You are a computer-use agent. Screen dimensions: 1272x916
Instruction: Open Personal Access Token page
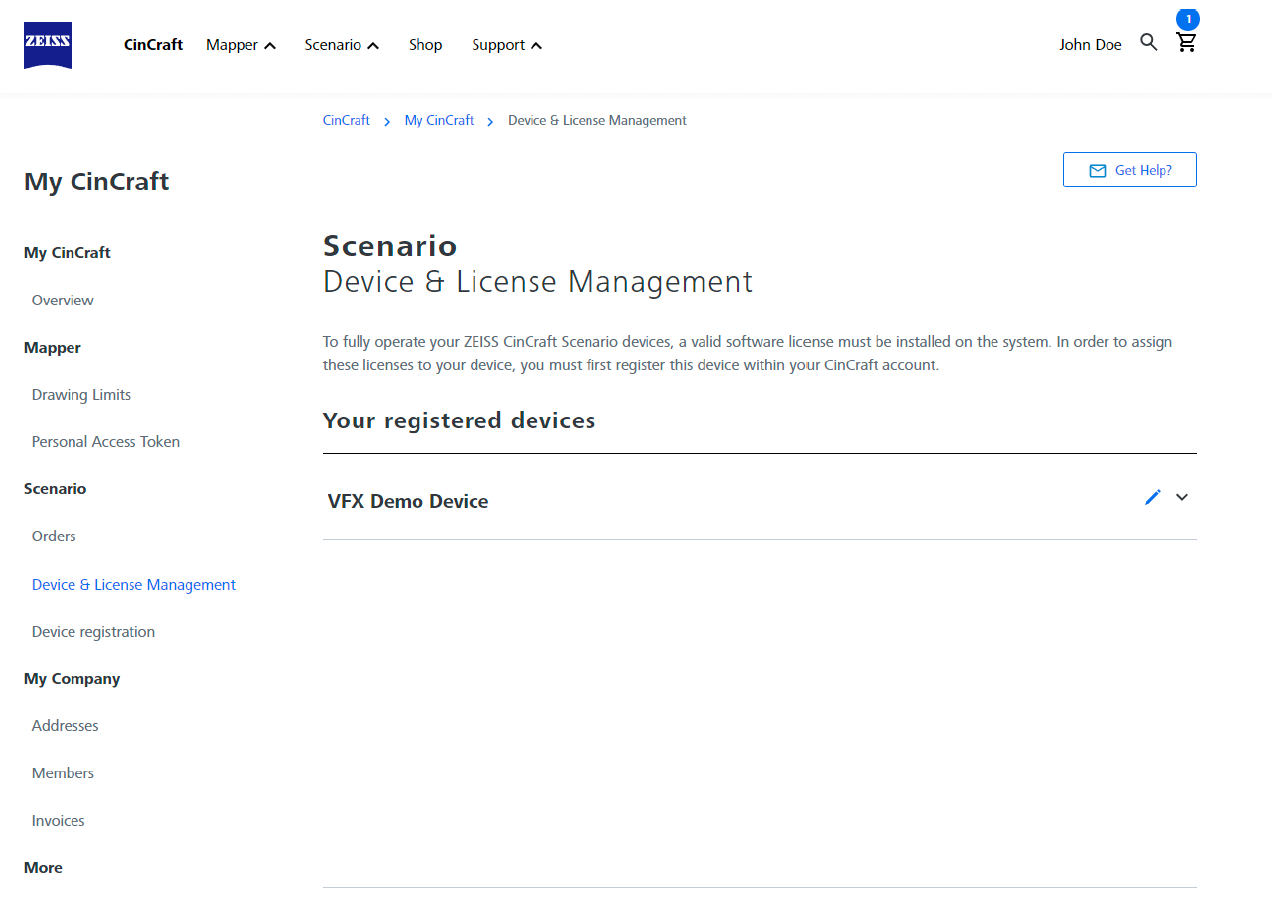(106, 442)
